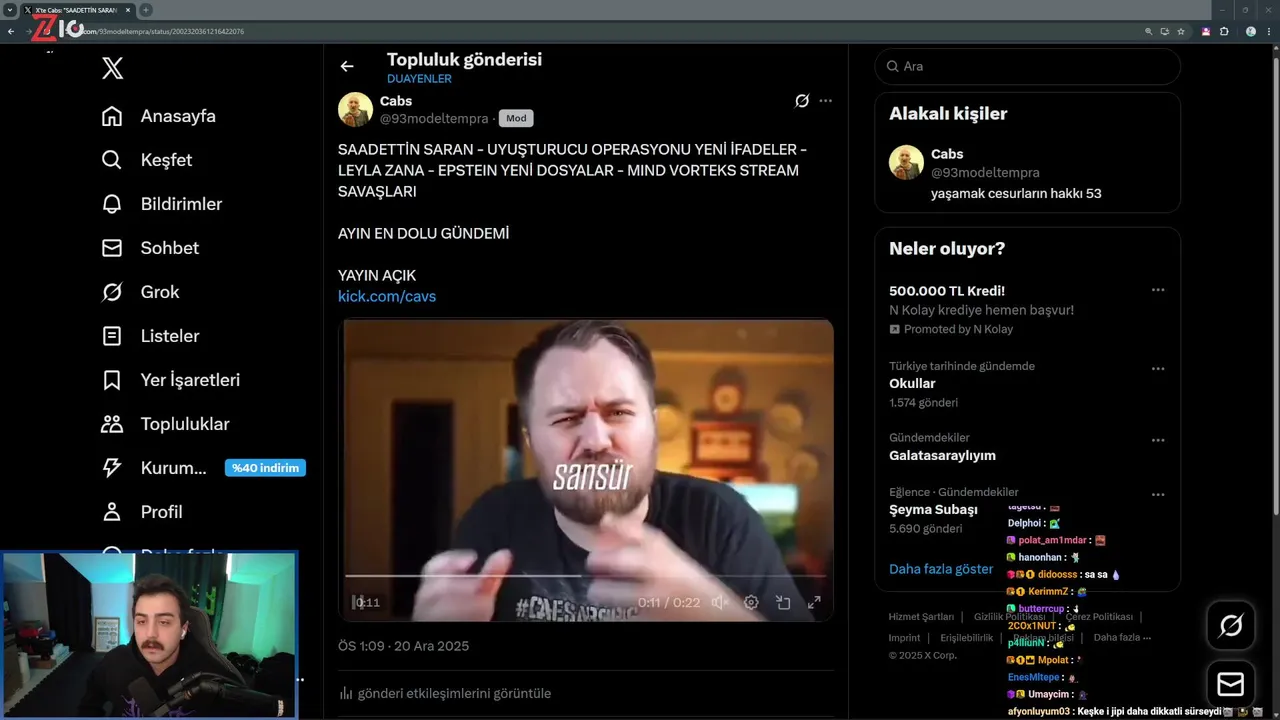Open DUAYENLER community link
Viewport: 1280px width, 720px height.
tap(419, 79)
